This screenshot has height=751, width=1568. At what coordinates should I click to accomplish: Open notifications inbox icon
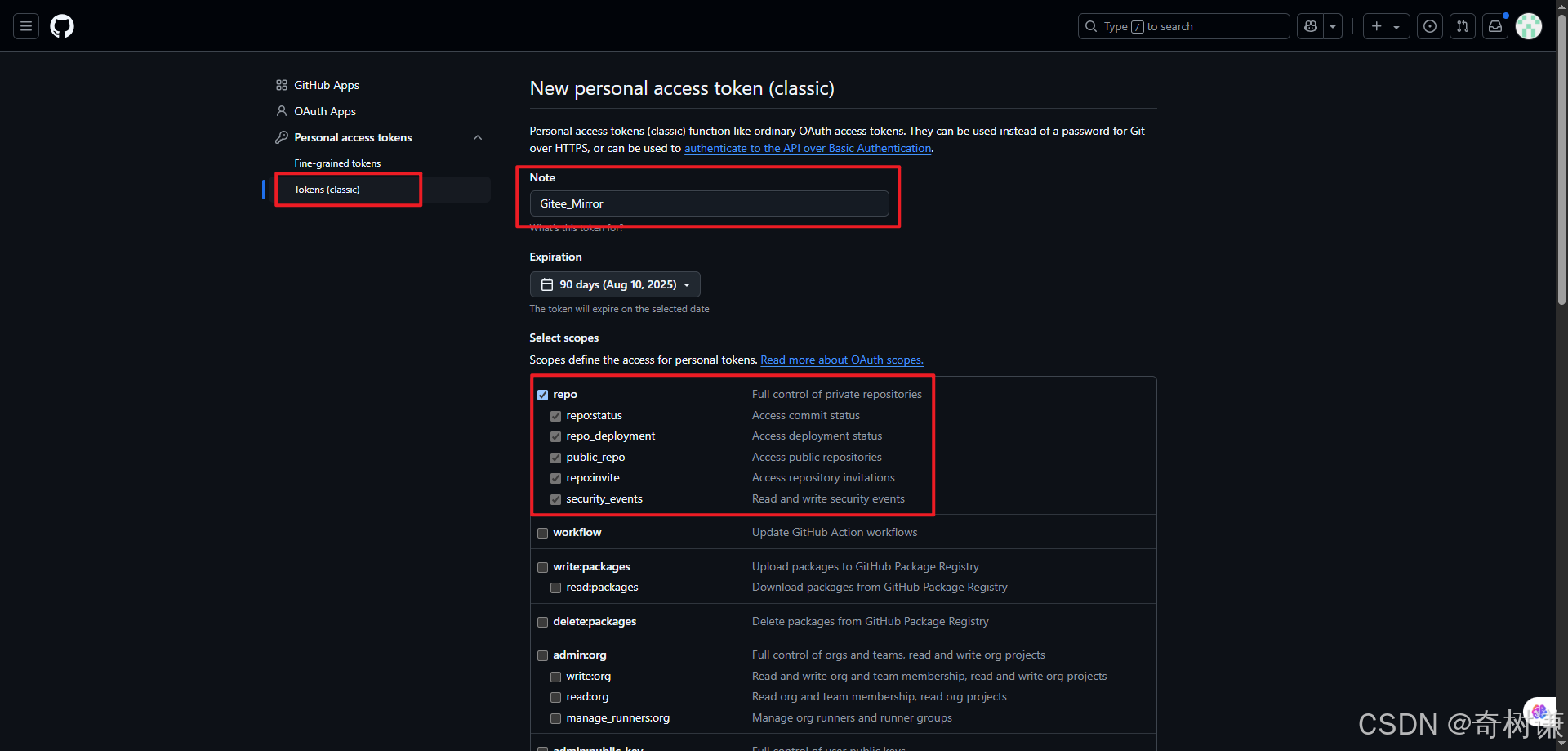(x=1495, y=26)
